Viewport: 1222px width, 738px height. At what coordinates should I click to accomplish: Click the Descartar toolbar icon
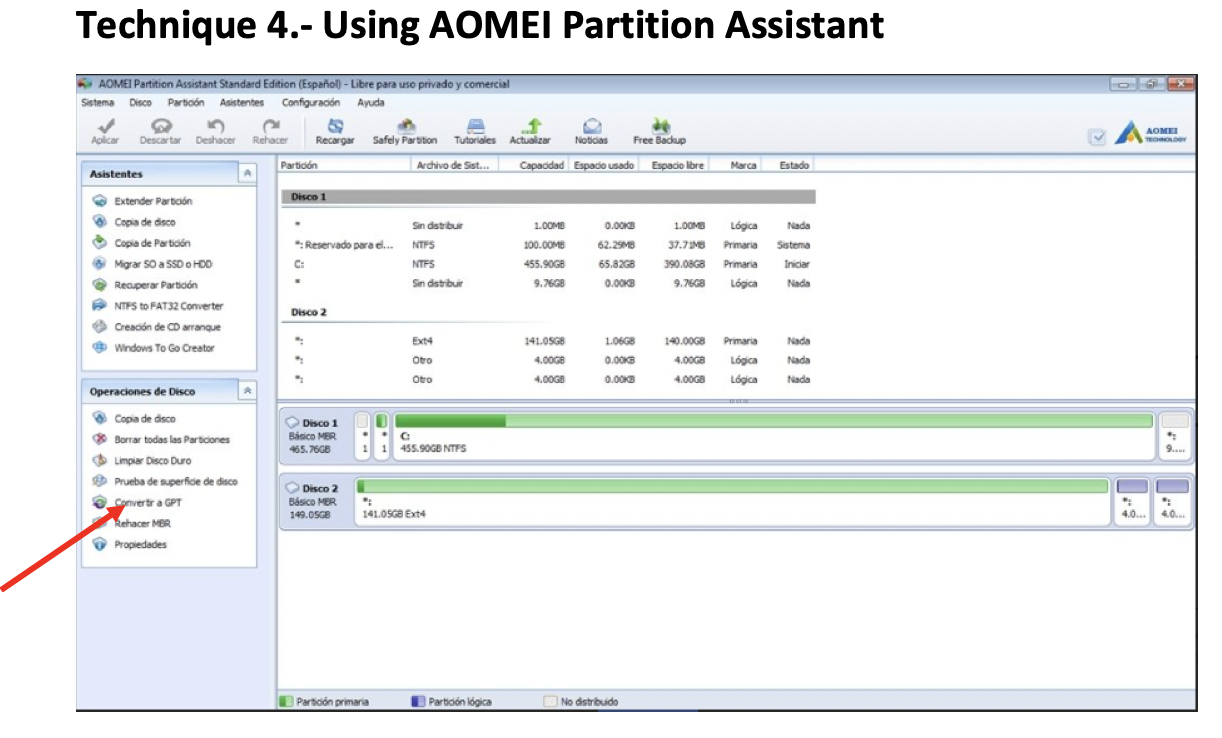coord(160,126)
